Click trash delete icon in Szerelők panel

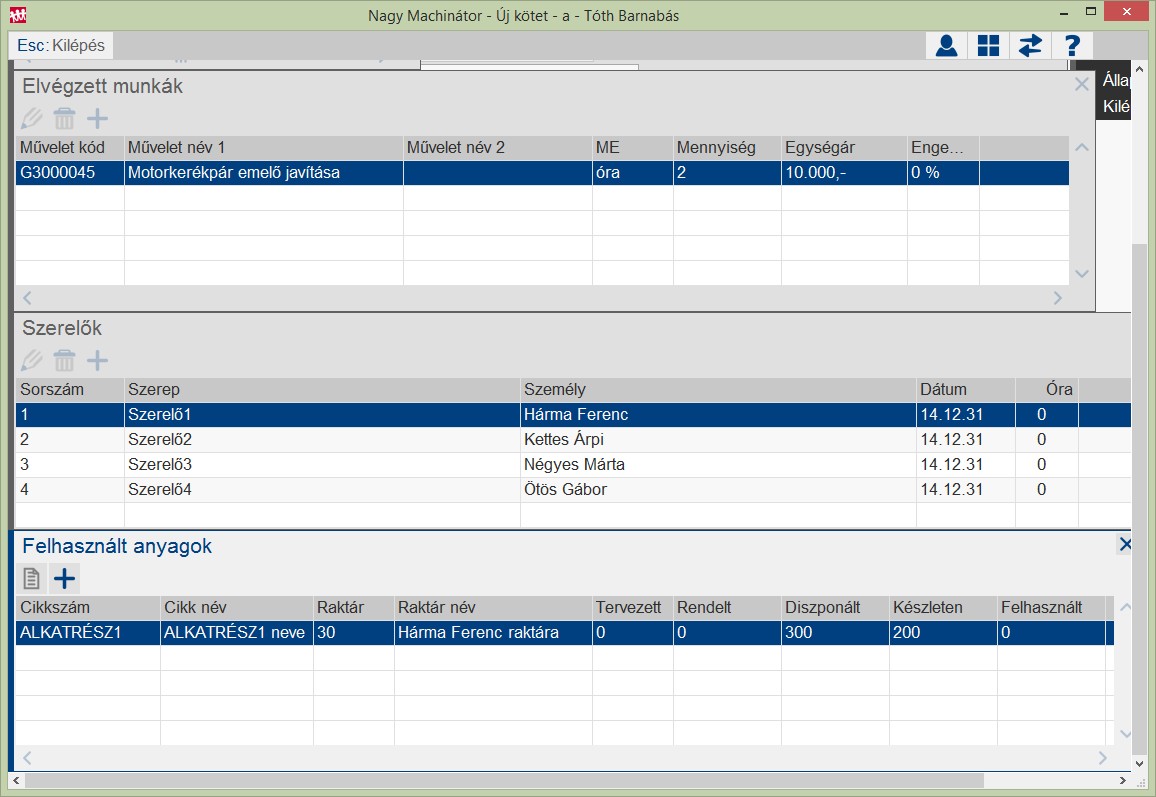[x=65, y=360]
